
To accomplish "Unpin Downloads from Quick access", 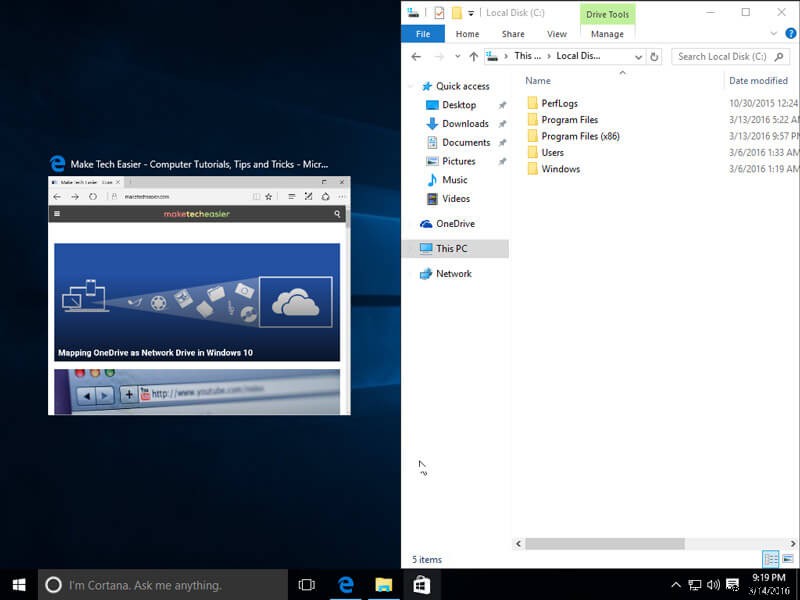I will 502,123.
